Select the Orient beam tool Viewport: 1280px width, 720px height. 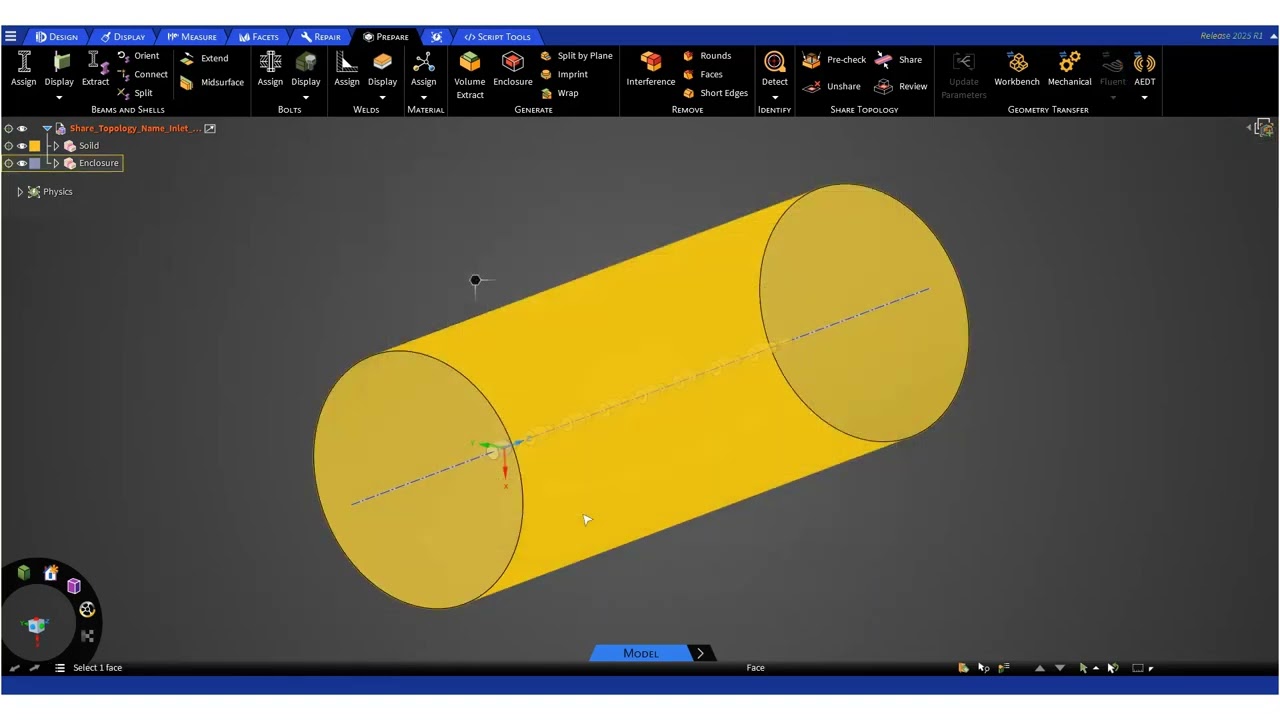pyautogui.click(x=138, y=56)
